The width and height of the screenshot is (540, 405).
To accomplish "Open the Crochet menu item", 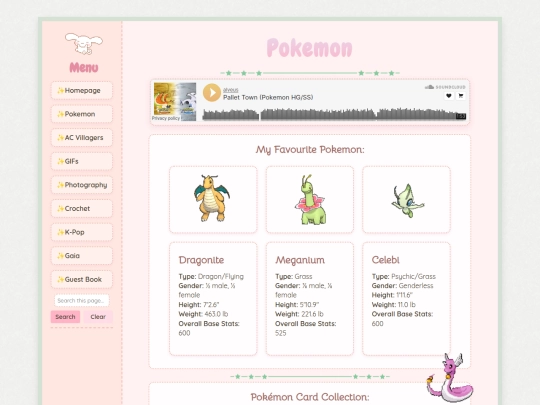I will (82, 208).
